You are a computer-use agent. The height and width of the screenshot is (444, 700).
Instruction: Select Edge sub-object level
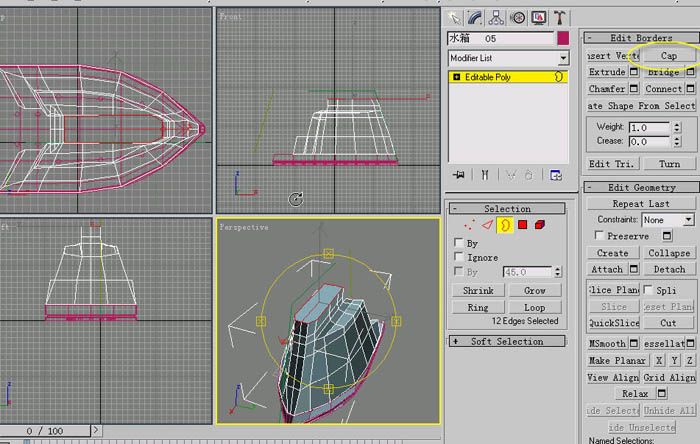487,225
